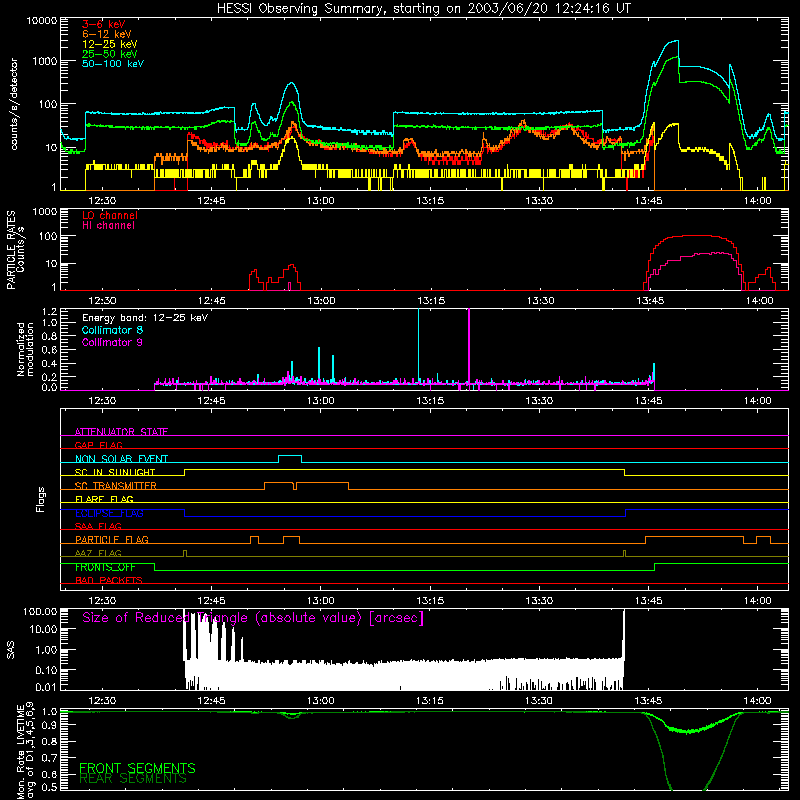Select the orange 6-12 keV legend label

point(107,34)
